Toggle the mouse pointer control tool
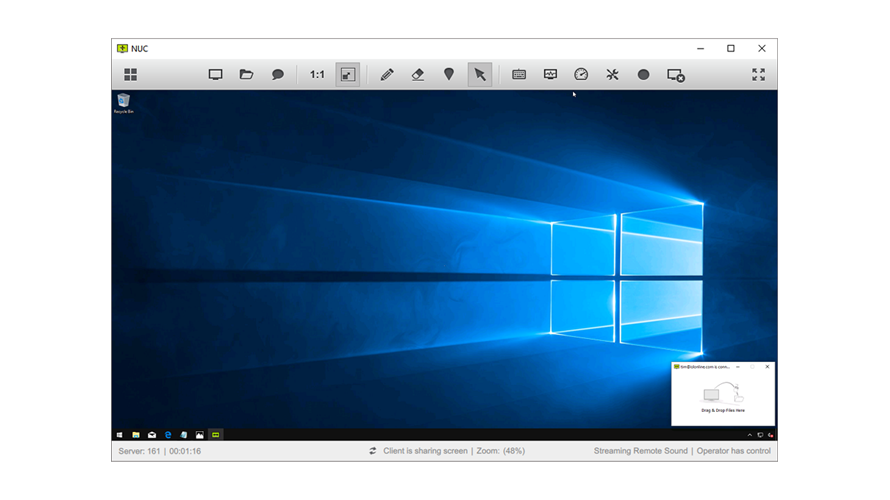Image resolution: width=890 pixels, height=500 pixels. (x=480, y=75)
